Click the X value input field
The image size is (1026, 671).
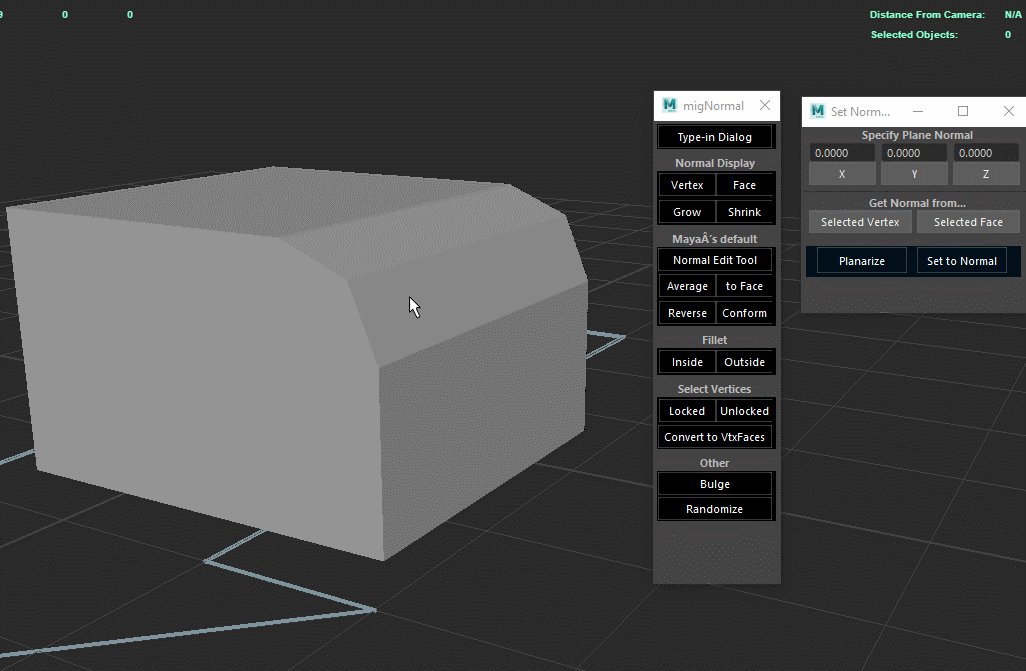pos(841,152)
